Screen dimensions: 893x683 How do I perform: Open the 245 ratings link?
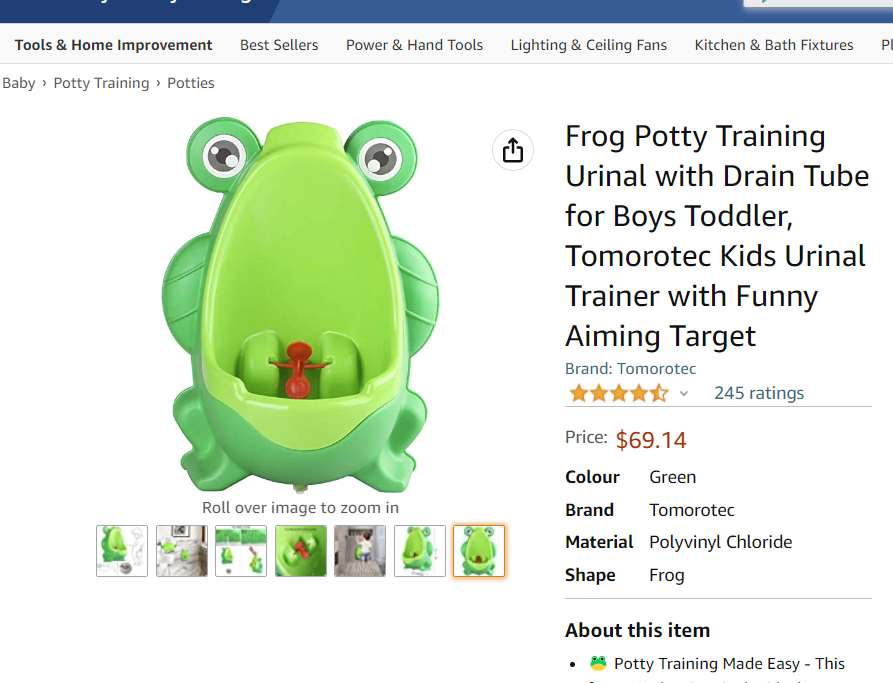[x=758, y=393]
